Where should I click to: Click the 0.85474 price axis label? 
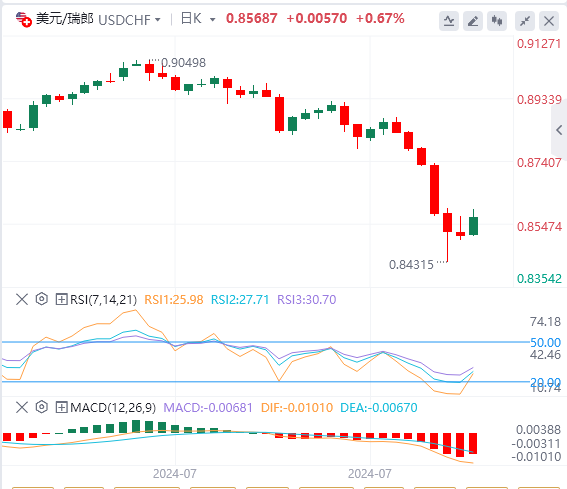click(x=539, y=227)
